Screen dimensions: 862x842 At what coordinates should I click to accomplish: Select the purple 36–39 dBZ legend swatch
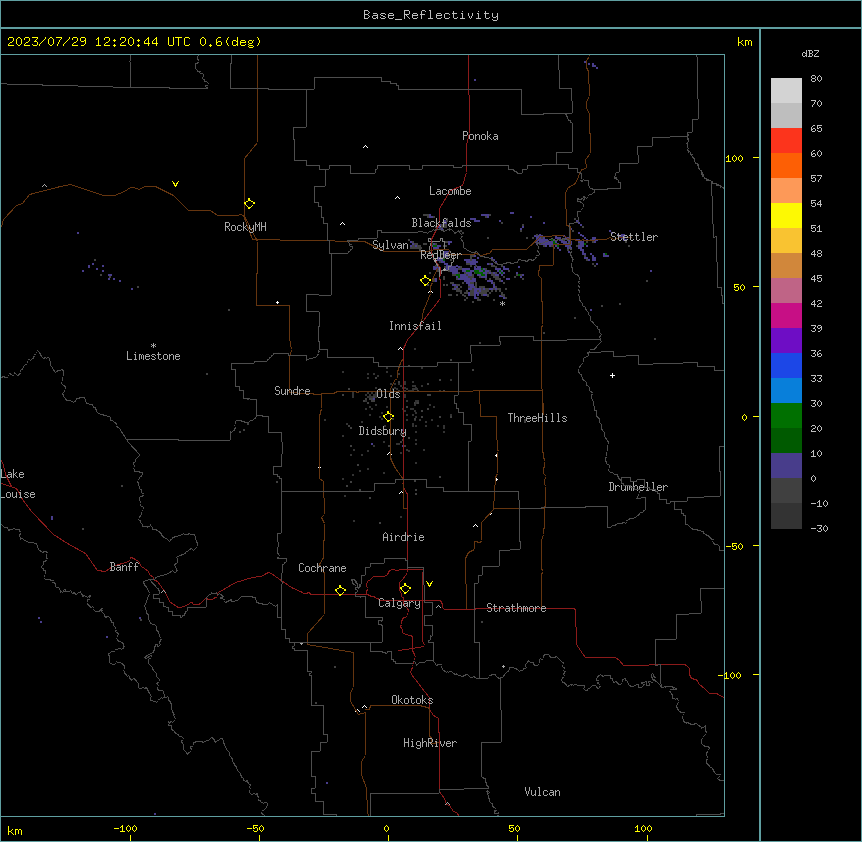pyautogui.click(x=786, y=341)
